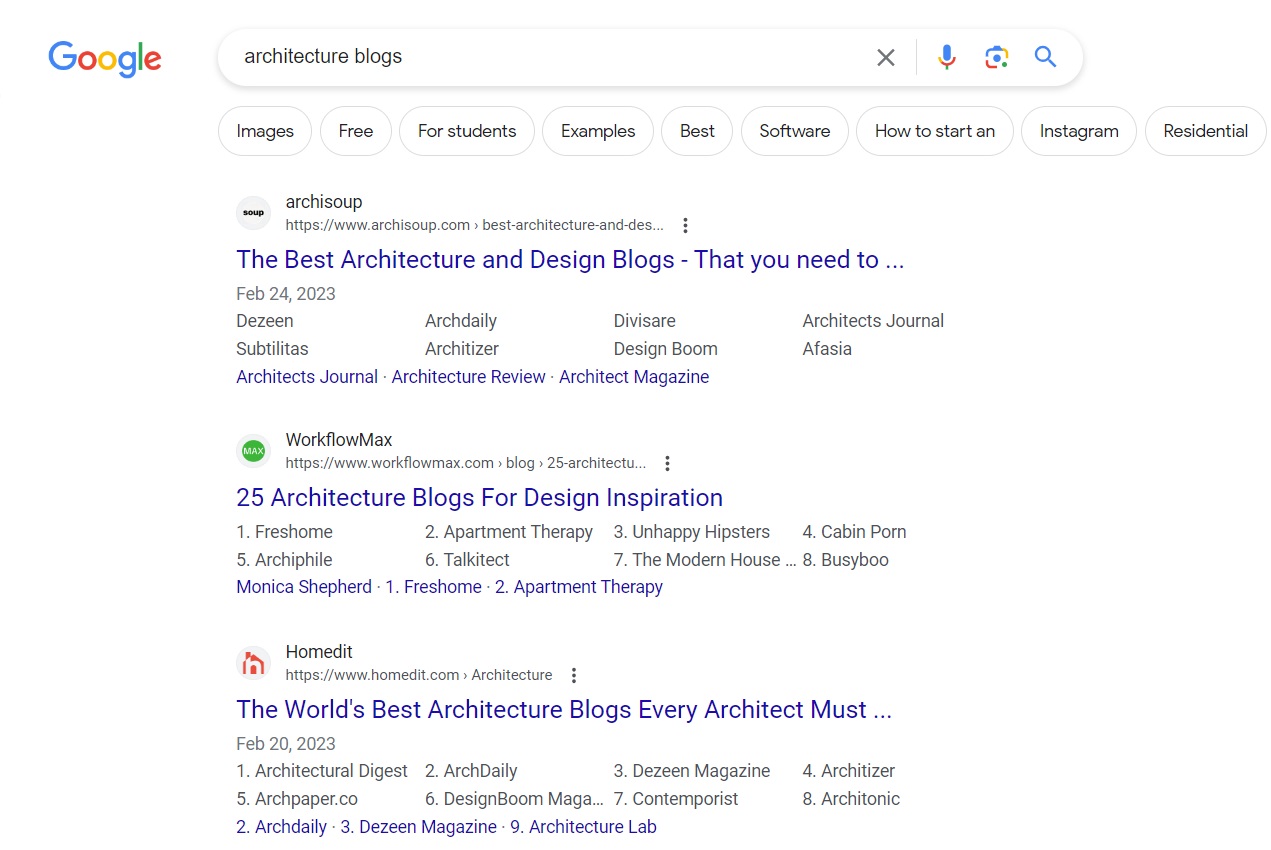This screenshot has height=850, width=1271.
Task: Select the How to start an chip
Action: pos(935,131)
